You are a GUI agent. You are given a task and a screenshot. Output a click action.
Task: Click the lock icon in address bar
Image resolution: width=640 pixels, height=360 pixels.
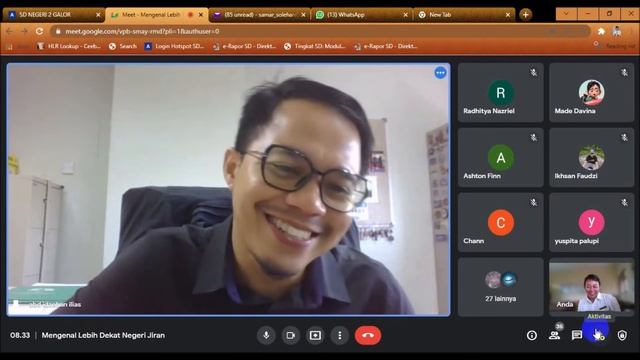[58, 31]
